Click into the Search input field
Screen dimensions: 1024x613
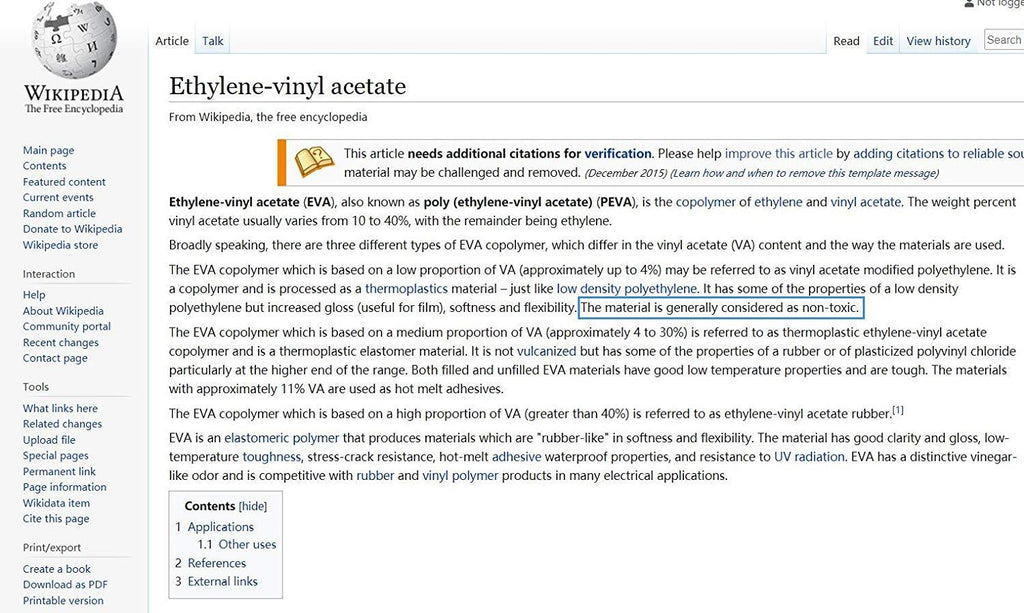tap(1004, 40)
